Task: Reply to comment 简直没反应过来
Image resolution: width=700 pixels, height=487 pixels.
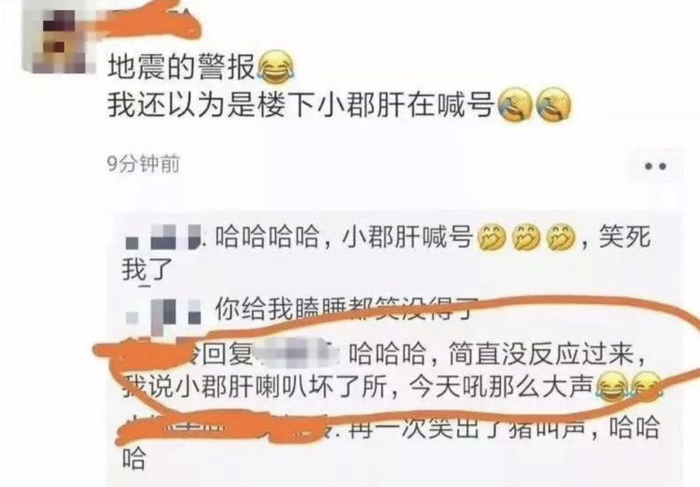Action: pos(388,370)
